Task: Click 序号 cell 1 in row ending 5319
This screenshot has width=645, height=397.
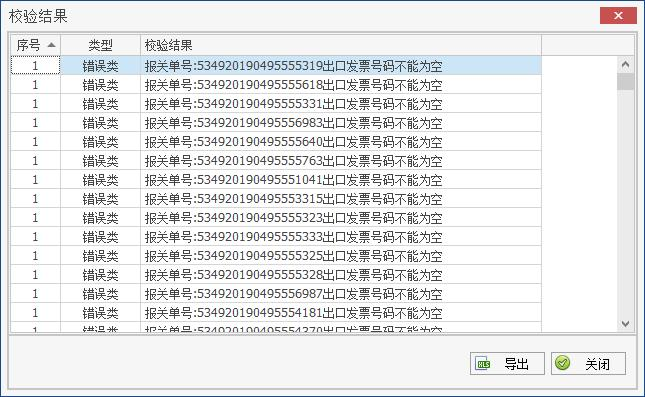Action: 35,65
